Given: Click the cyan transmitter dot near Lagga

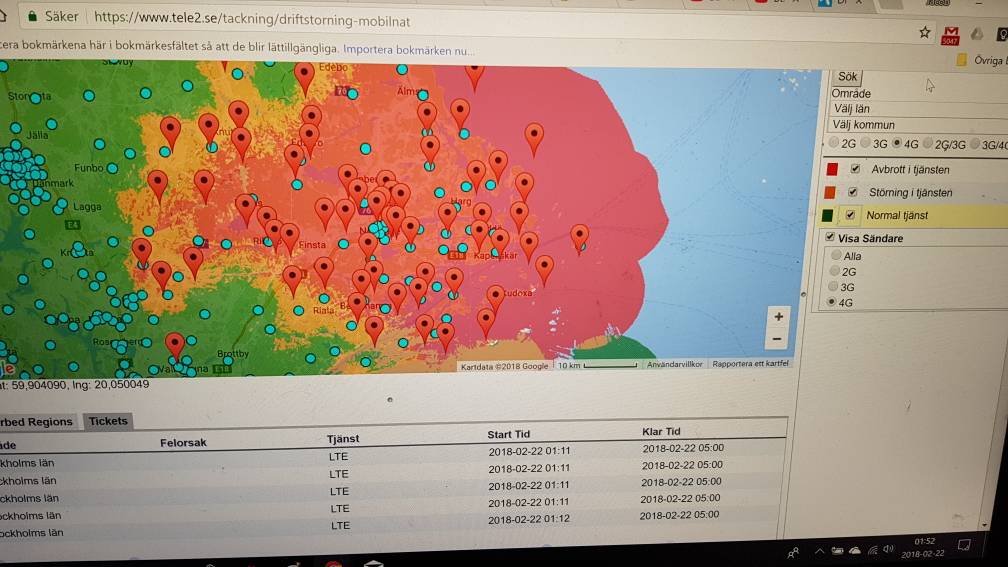Looking at the screenshot, I should (x=62, y=204).
